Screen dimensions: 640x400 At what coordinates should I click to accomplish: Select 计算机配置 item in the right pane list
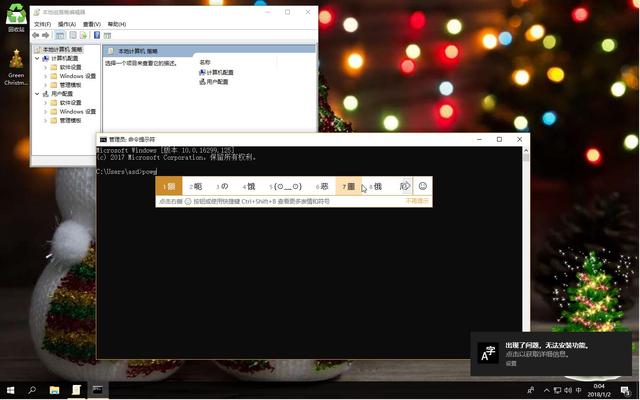click(x=216, y=72)
